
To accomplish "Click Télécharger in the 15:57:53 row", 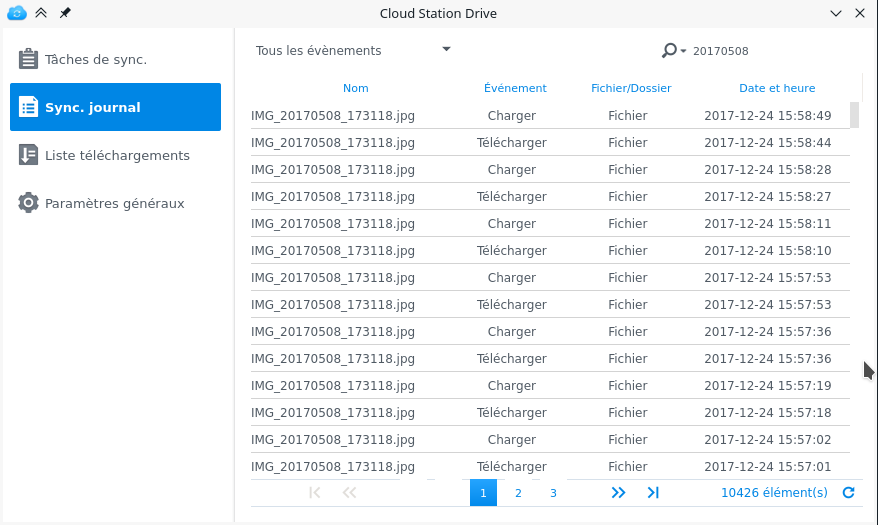I will (x=512, y=304).
